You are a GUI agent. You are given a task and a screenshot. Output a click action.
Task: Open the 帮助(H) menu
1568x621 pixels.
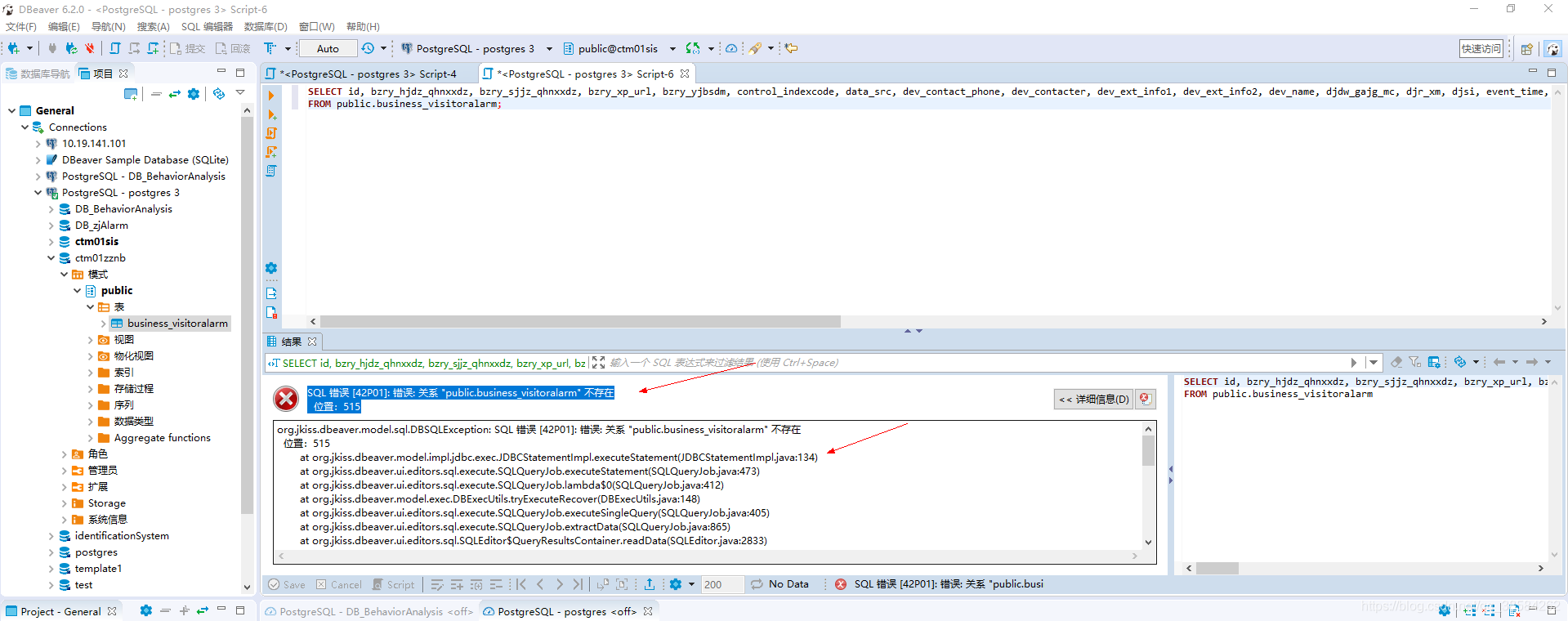coord(363,27)
